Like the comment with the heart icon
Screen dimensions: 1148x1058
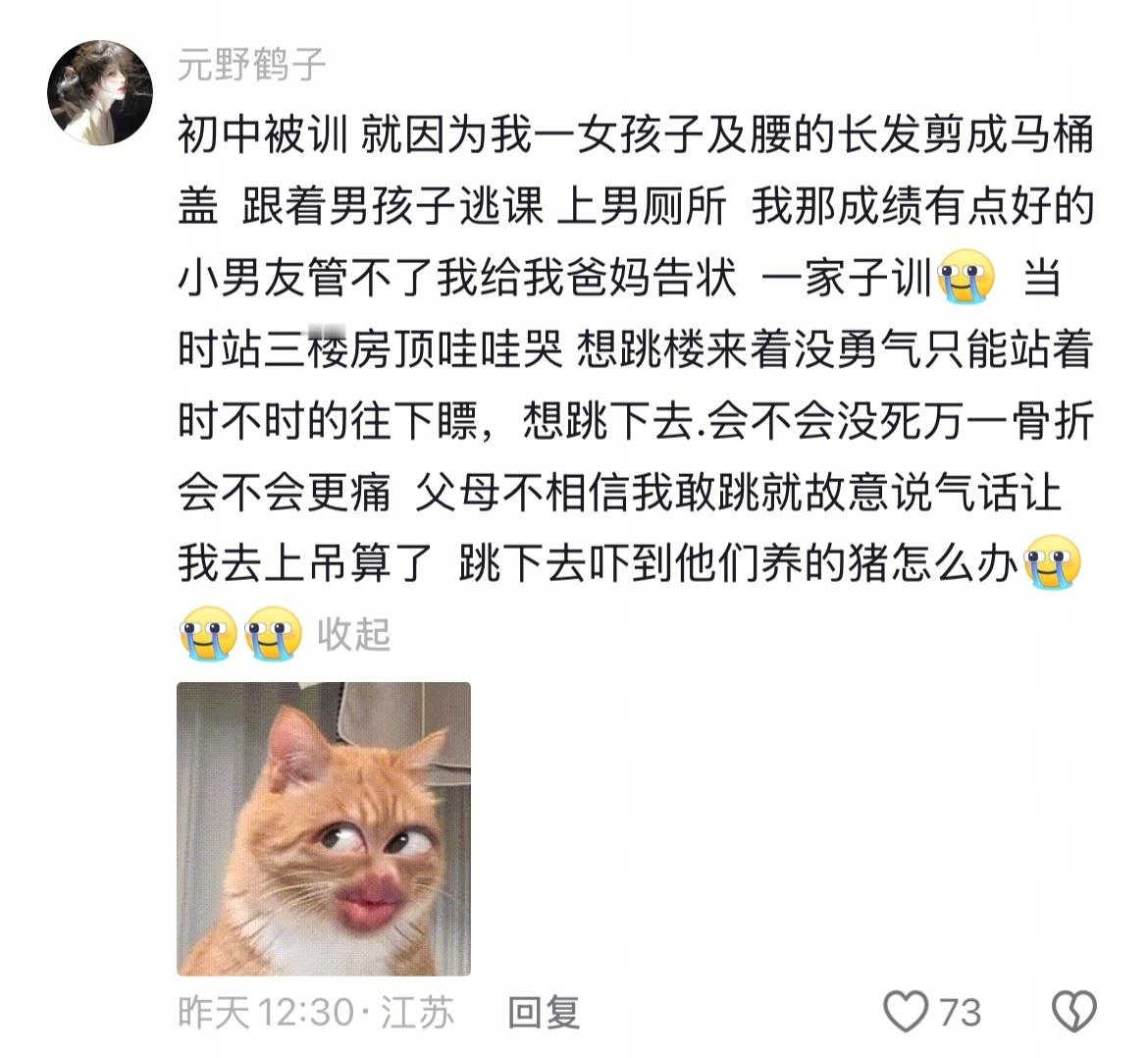click(x=906, y=1011)
